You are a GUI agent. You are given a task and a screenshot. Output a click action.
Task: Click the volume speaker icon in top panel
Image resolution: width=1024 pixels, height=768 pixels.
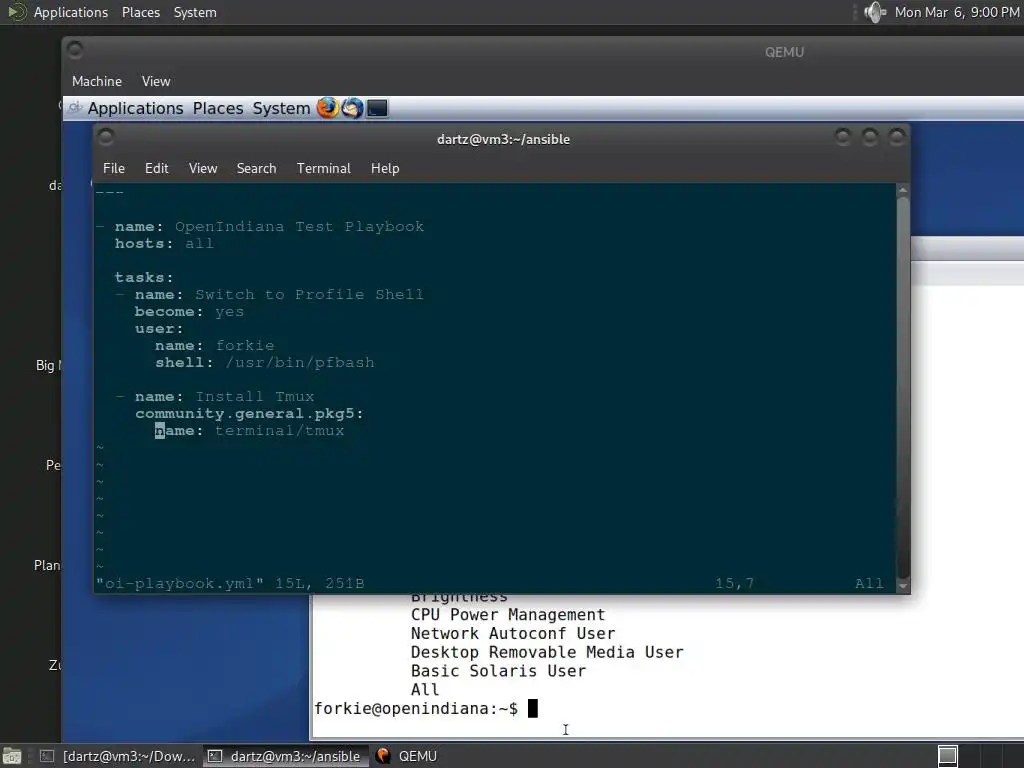(874, 12)
